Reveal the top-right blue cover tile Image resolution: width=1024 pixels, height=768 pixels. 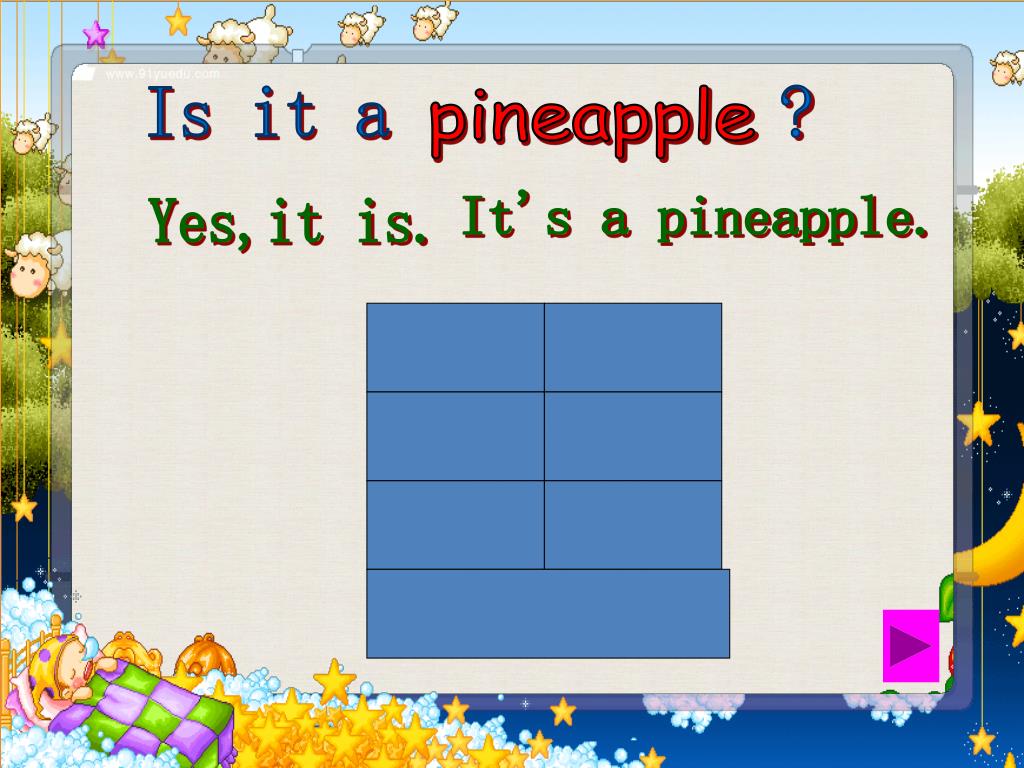633,347
